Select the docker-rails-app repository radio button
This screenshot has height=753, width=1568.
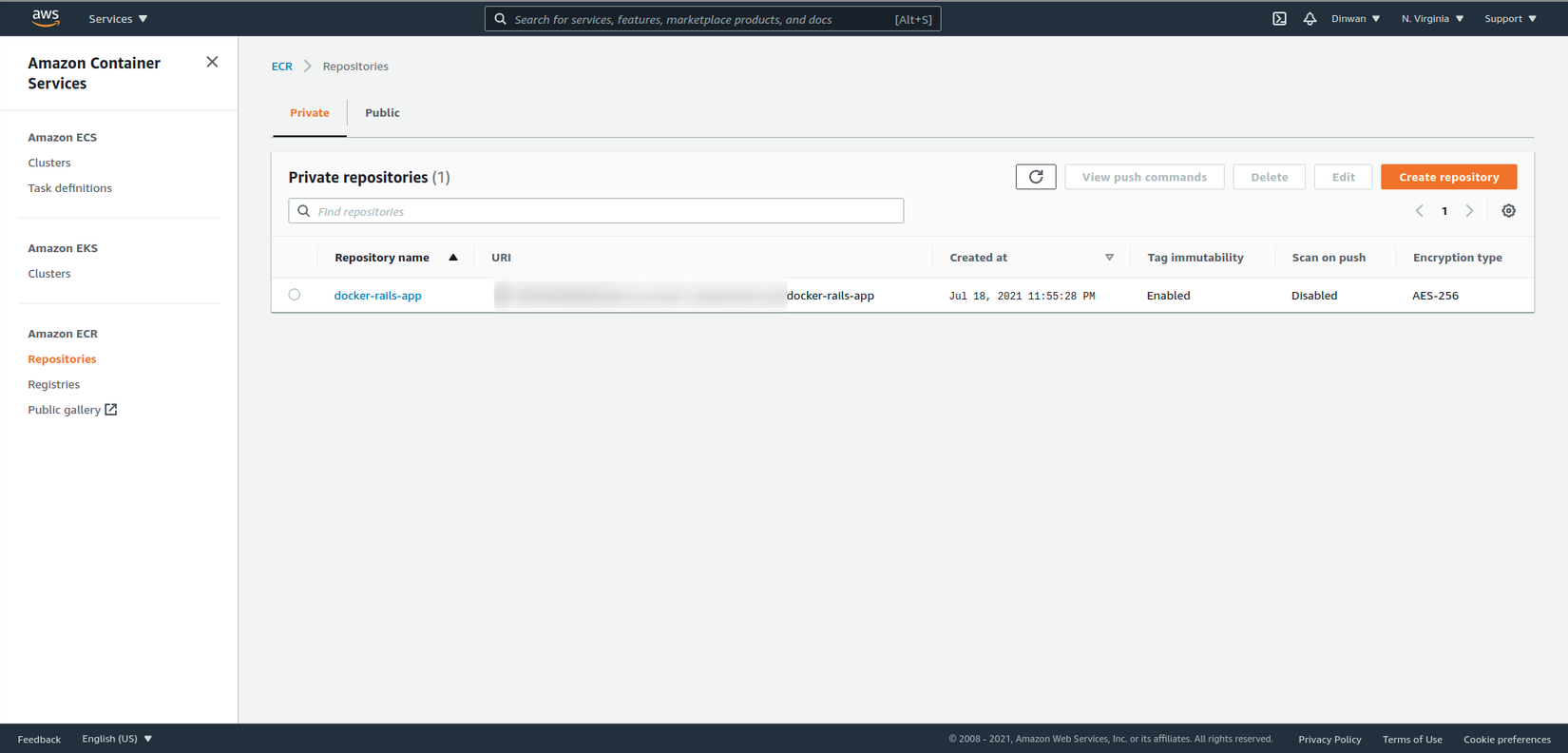295,295
